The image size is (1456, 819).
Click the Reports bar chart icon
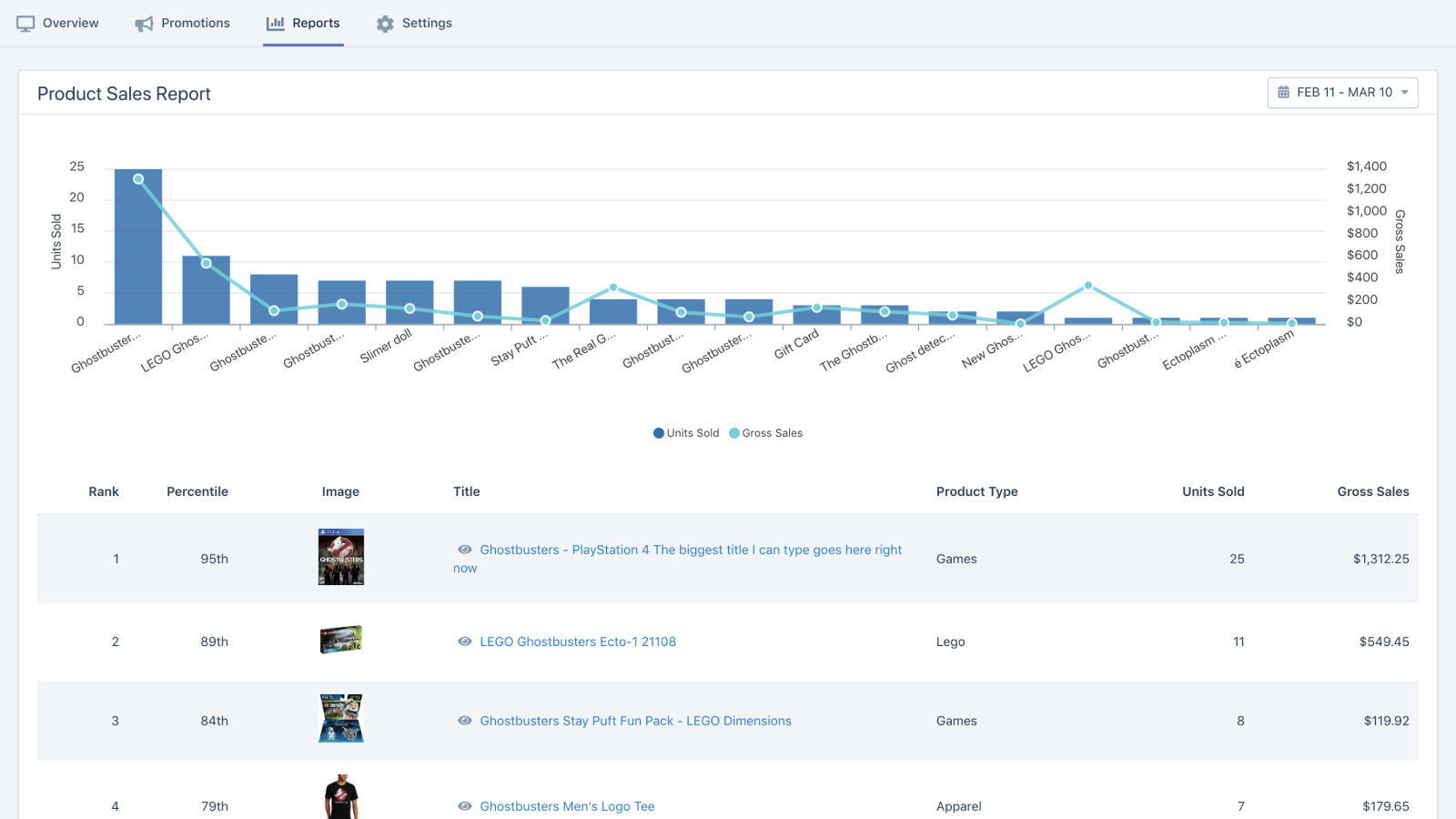pos(275,24)
